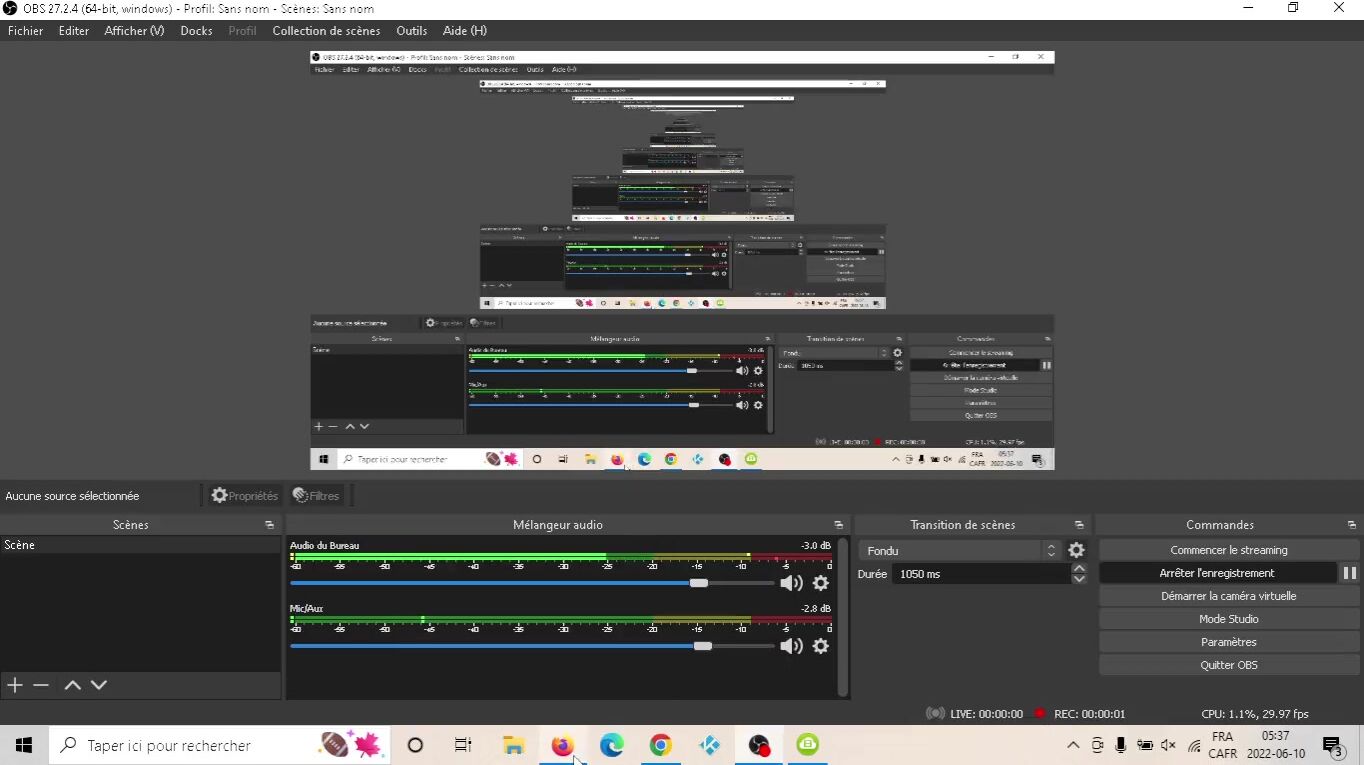Image resolution: width=1364 pixels, height=765 pixels.
Task: Mute the Mic/Aux speaker
Action: click(x=791, y=646)
